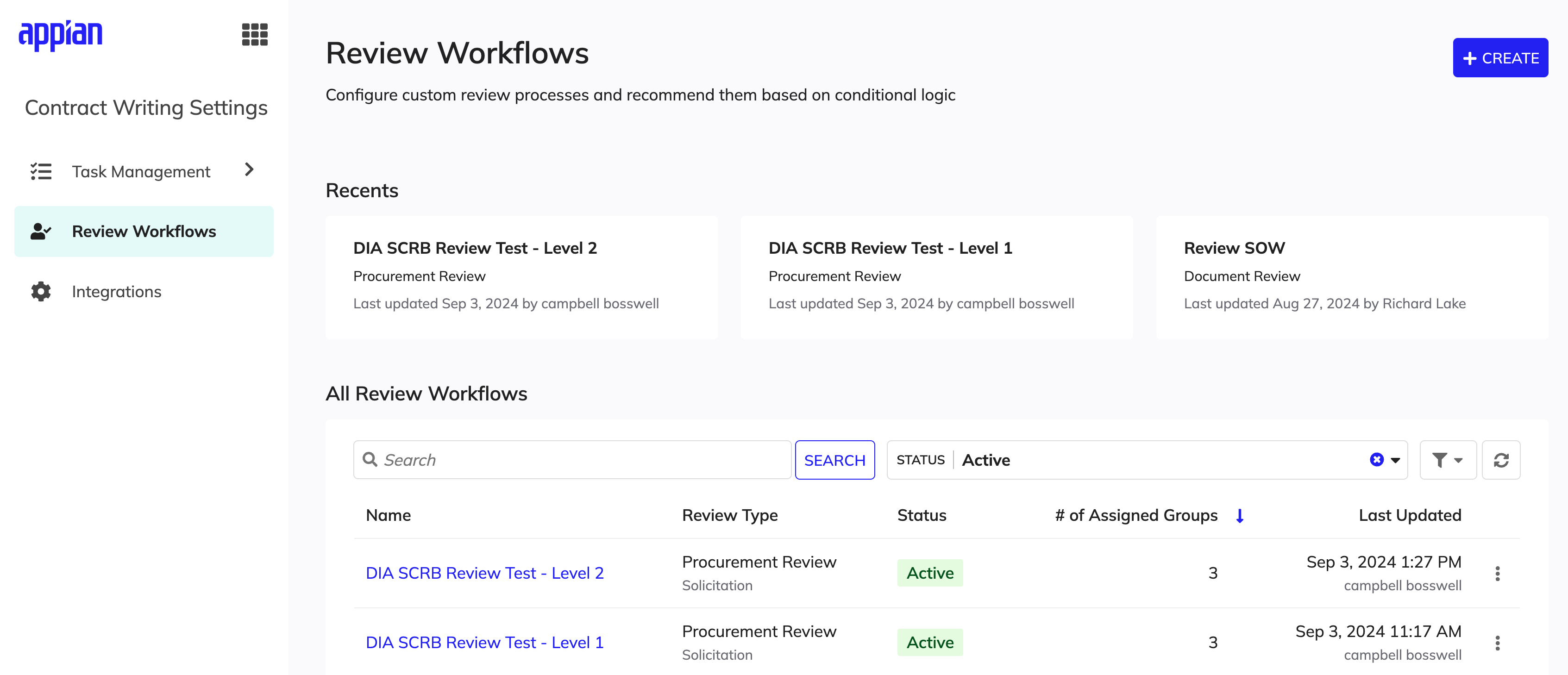Open recent card DIA SCRB Review Test - Level 1

point(937,277)
